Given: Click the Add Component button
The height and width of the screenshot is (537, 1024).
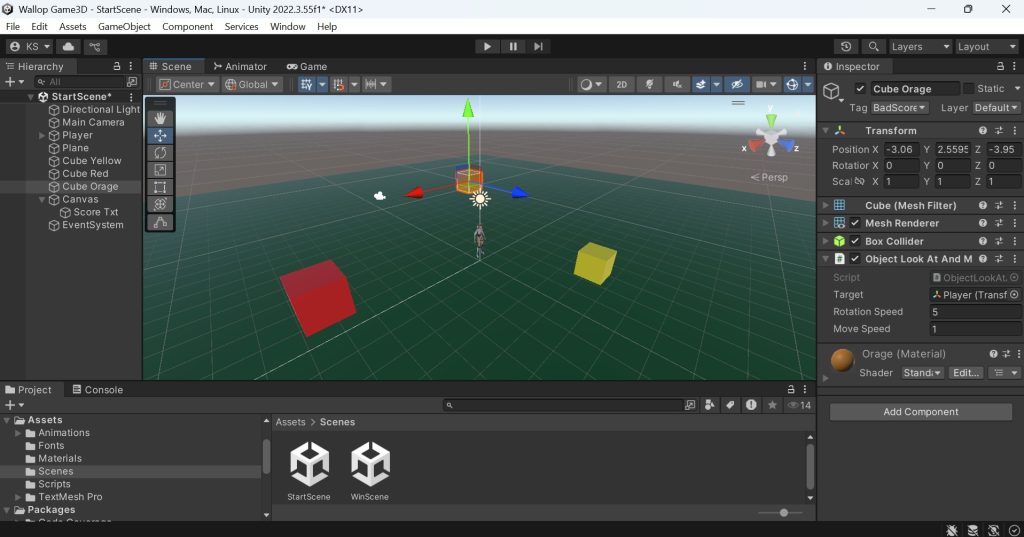Looking at the screenshot, I should [x=921, y=412].
